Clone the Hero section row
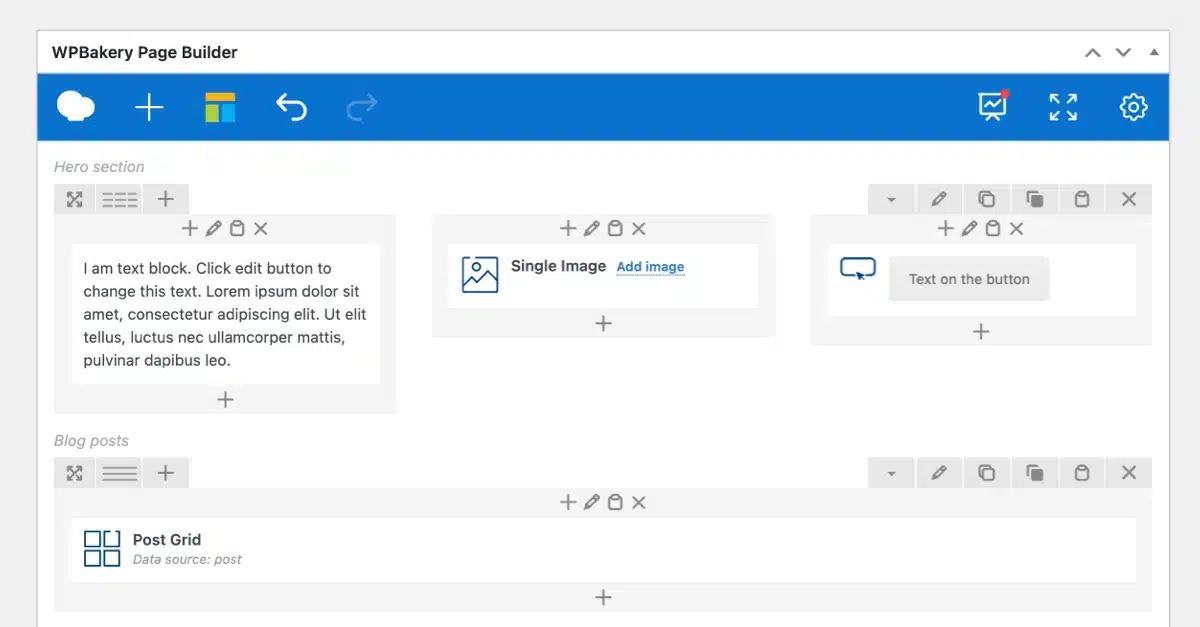This screenshot has height=627, width=1200. [987, 199]
